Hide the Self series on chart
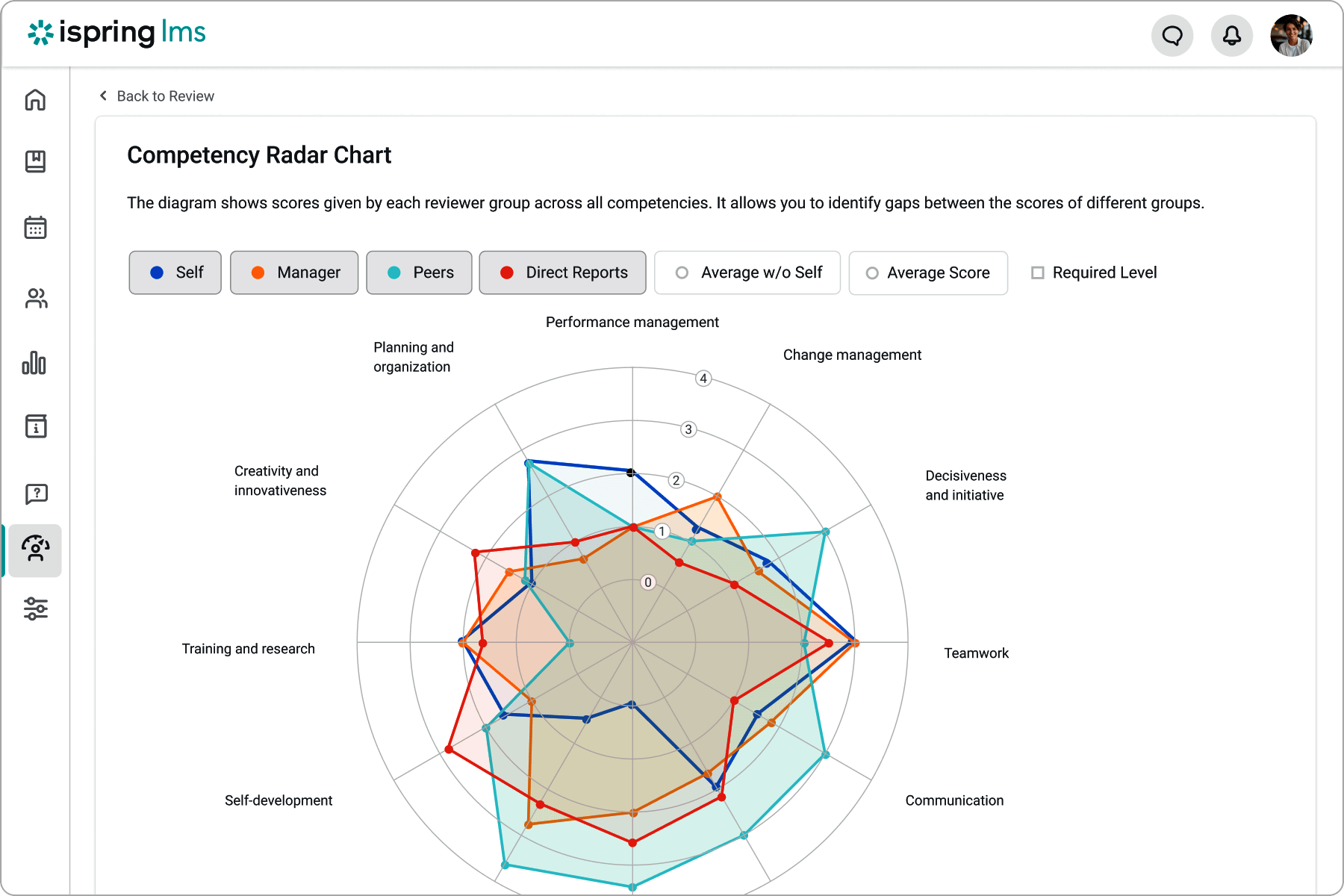Viewport: 1344px width, 896px height. 175,273
